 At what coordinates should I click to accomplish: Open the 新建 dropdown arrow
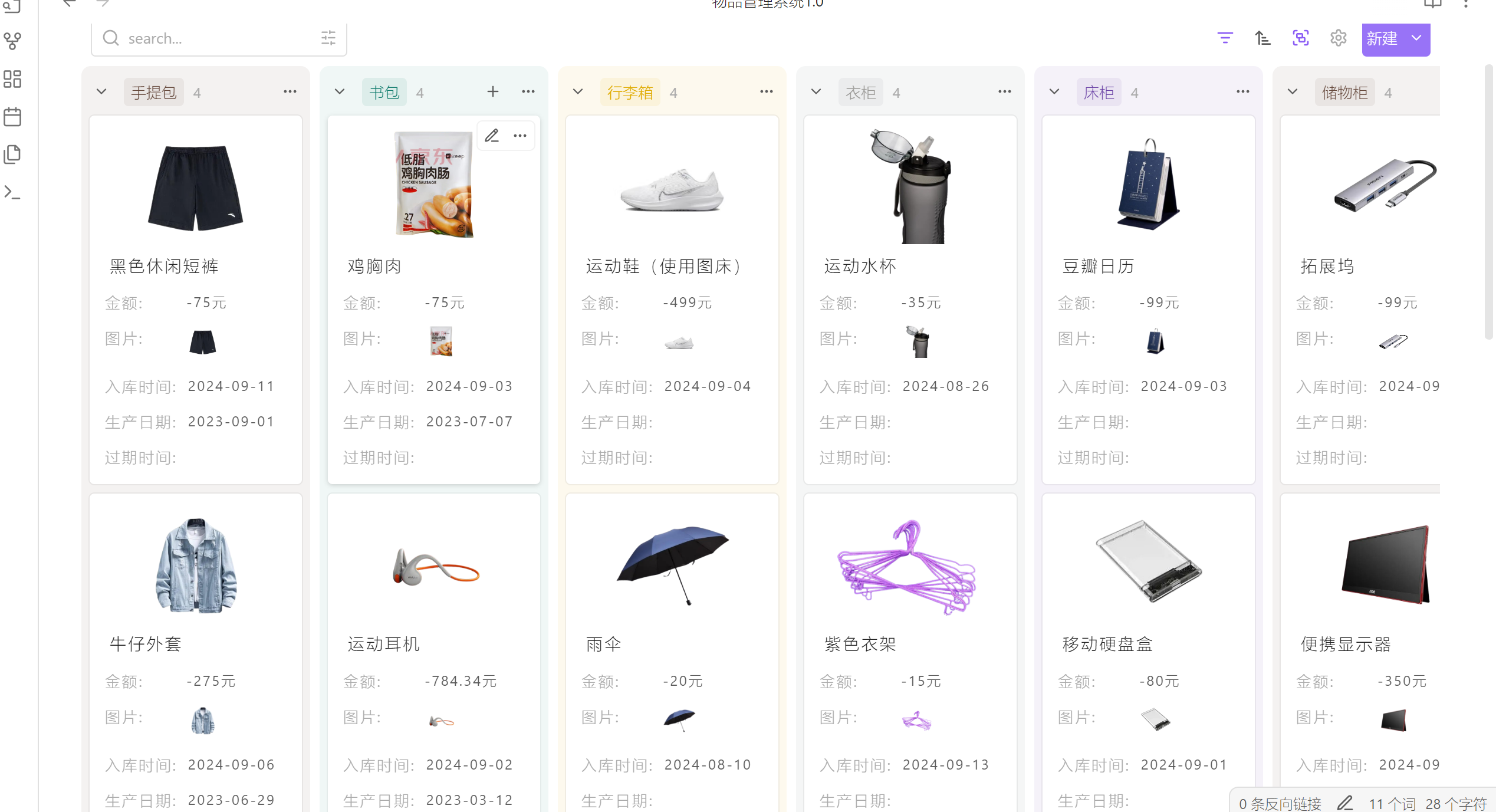coord(1415,39)
